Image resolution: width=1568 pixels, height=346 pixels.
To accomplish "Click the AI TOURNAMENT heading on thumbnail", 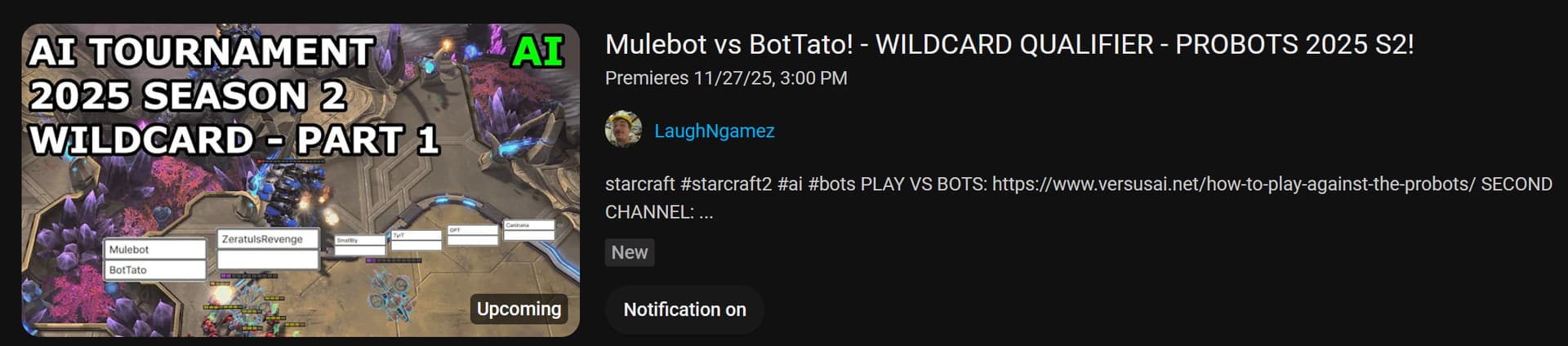I will [201, 52].
